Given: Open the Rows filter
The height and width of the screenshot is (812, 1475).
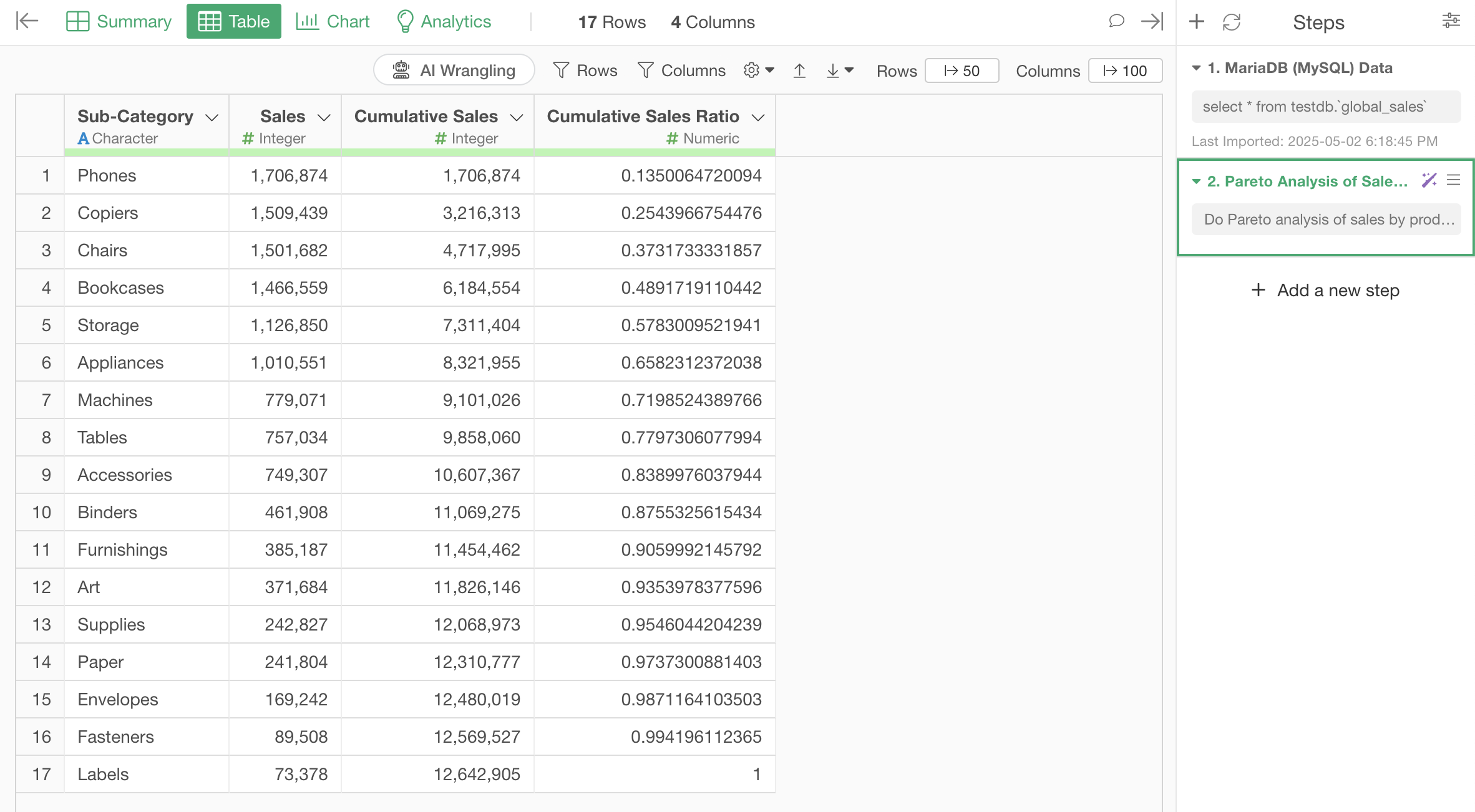Looking at the screenshot, I should (x=585, y=70).
